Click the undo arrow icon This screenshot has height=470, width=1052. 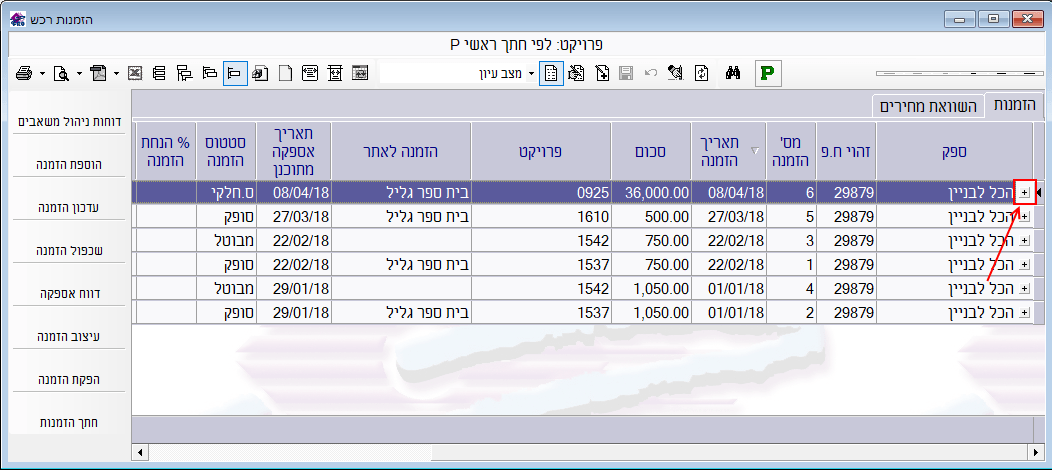pyautogui.click(x=651, y=73)
